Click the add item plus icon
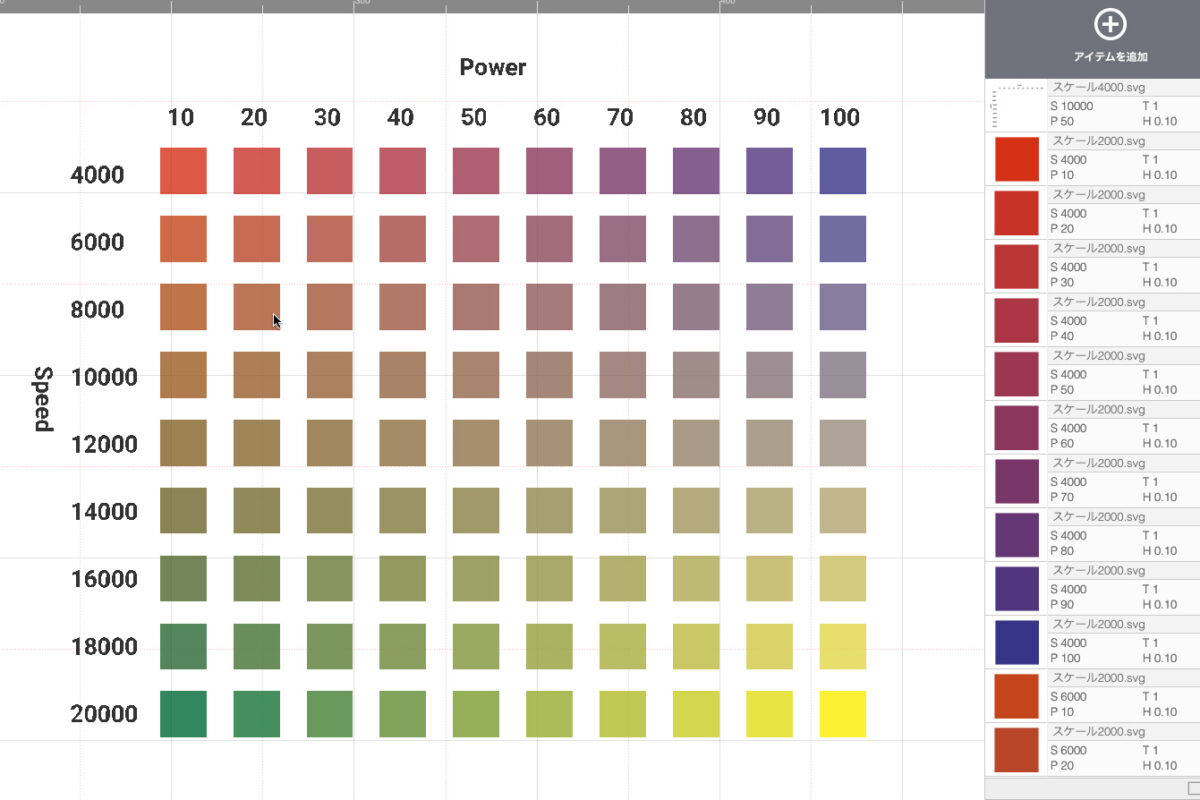The height and width of the screenshot is (800, 1200). (x=1110, y=25)
